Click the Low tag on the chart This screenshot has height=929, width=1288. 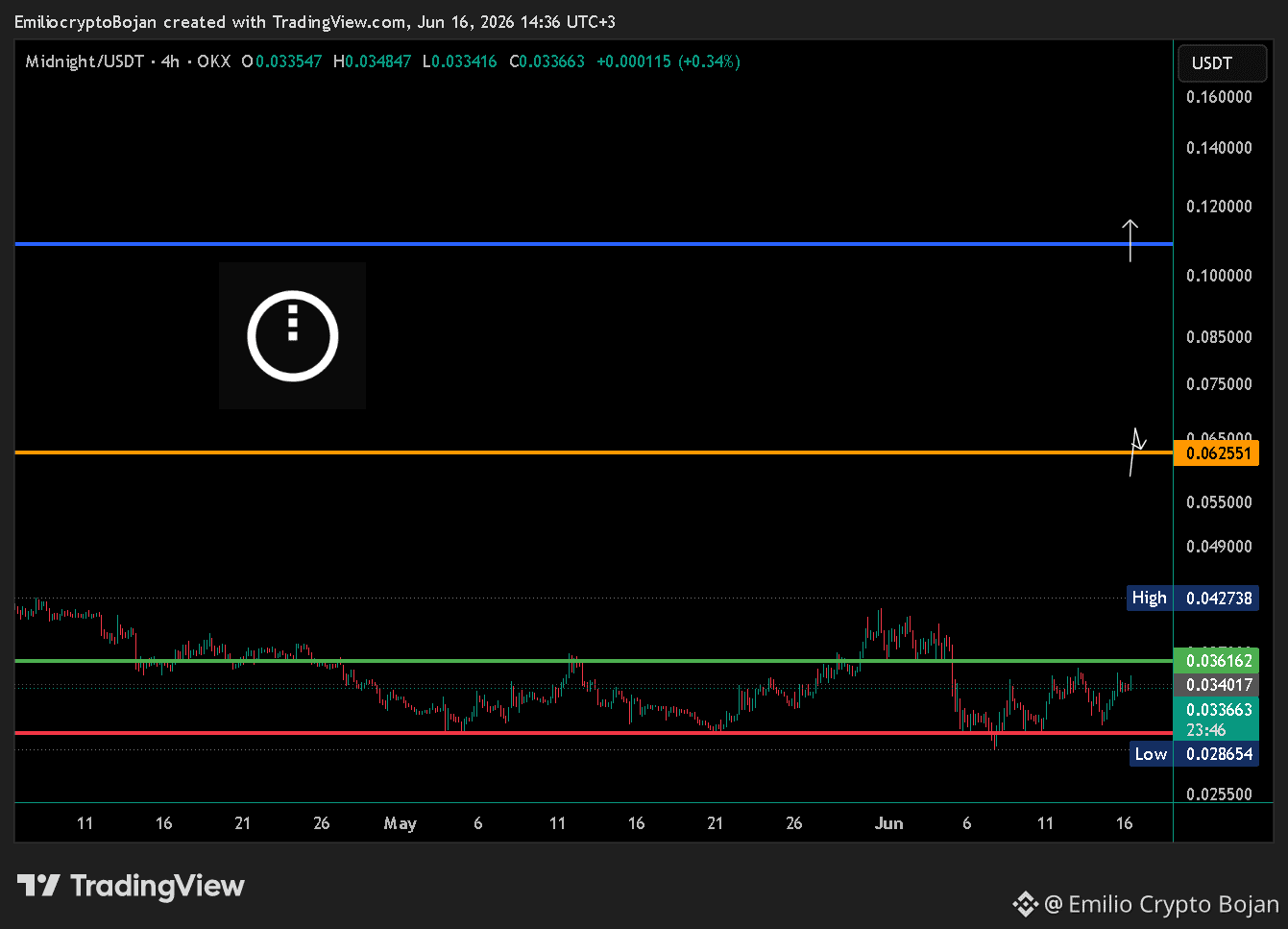click(1151, 754)
